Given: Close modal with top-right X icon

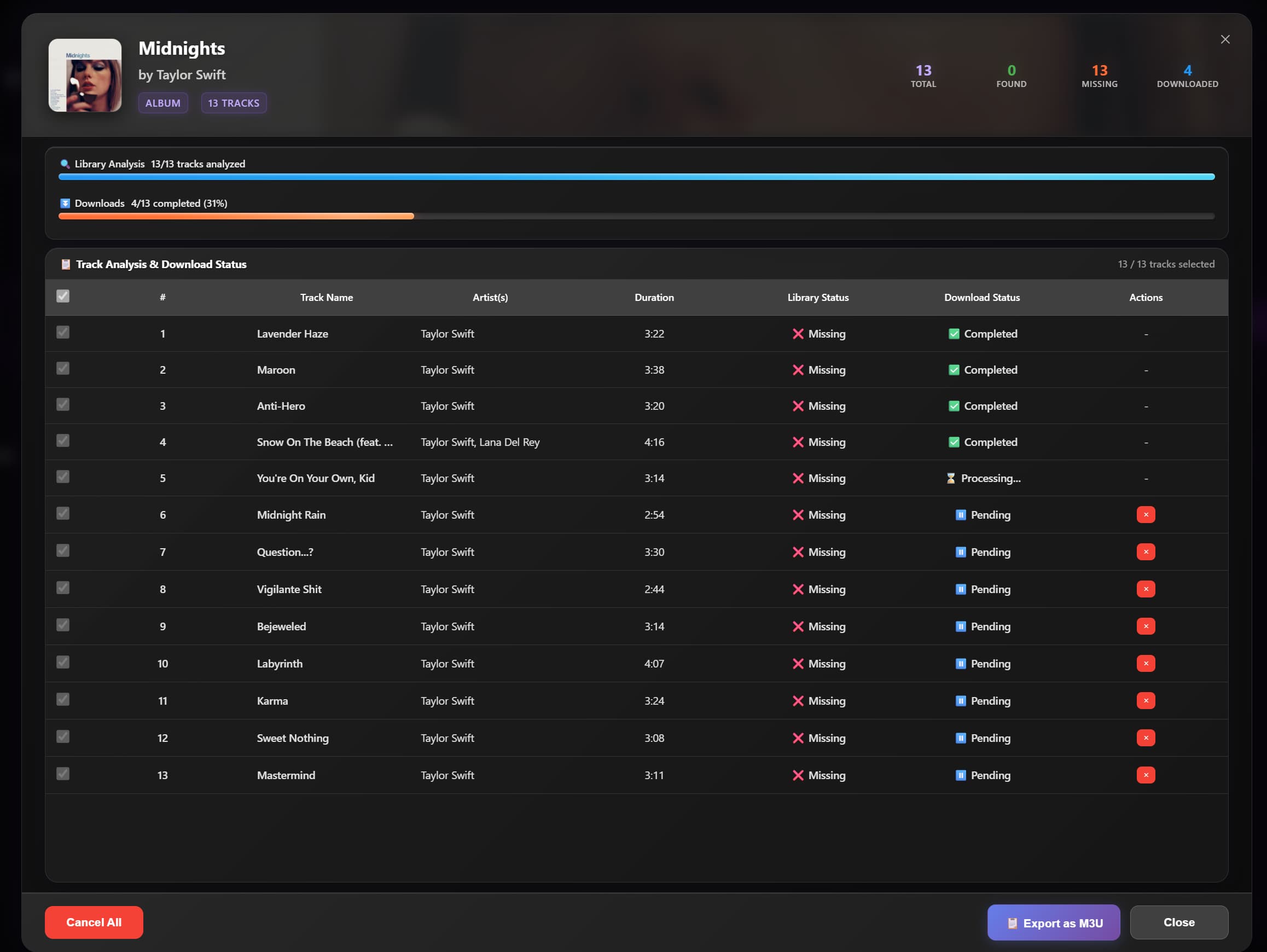Looking at the screenshot, I should point(1225,39).
